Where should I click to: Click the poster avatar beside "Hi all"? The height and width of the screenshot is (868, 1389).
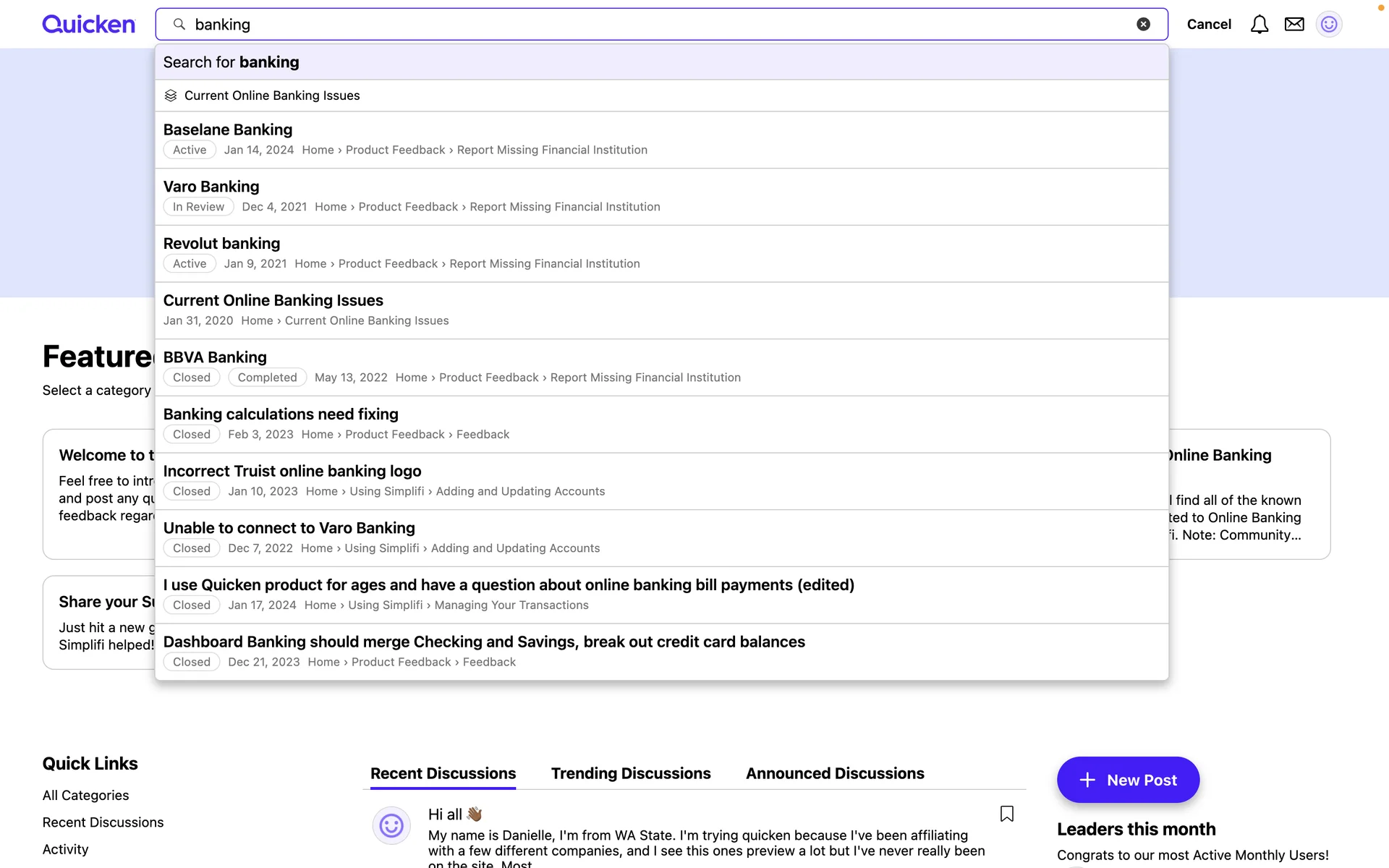[391, 825]
